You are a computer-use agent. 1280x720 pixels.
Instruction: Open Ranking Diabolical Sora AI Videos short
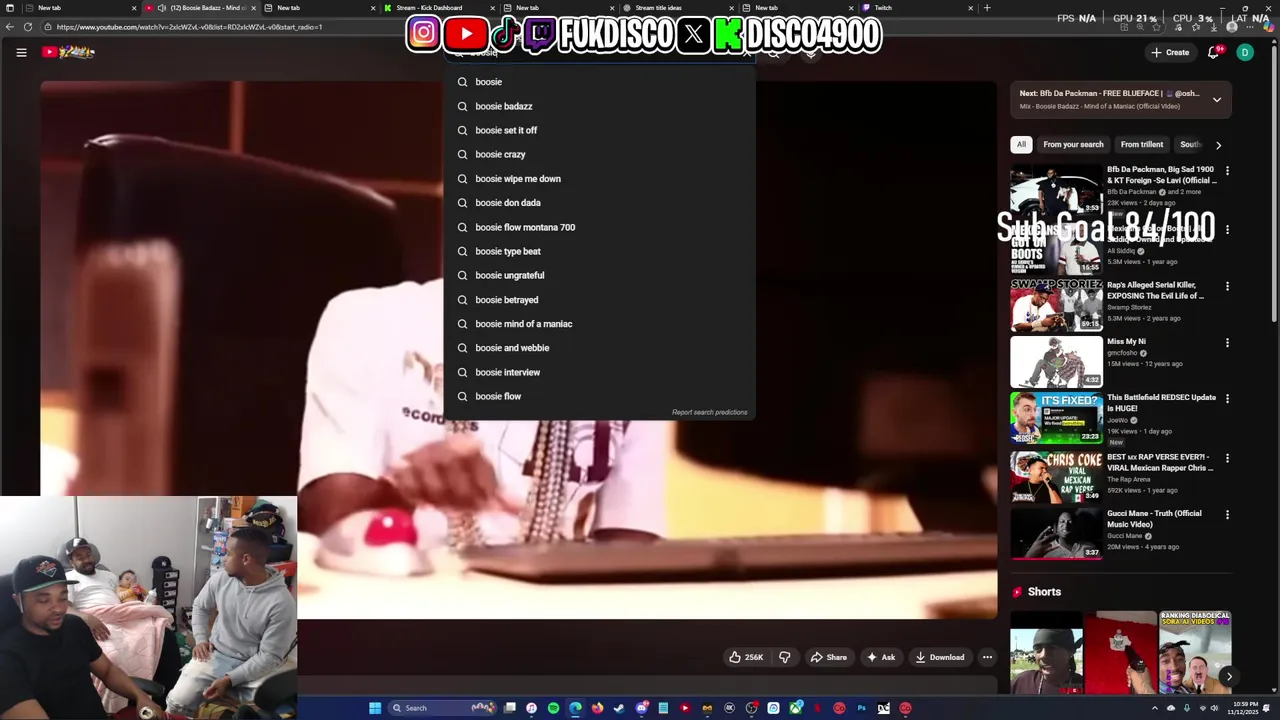tap(1195, 652)
